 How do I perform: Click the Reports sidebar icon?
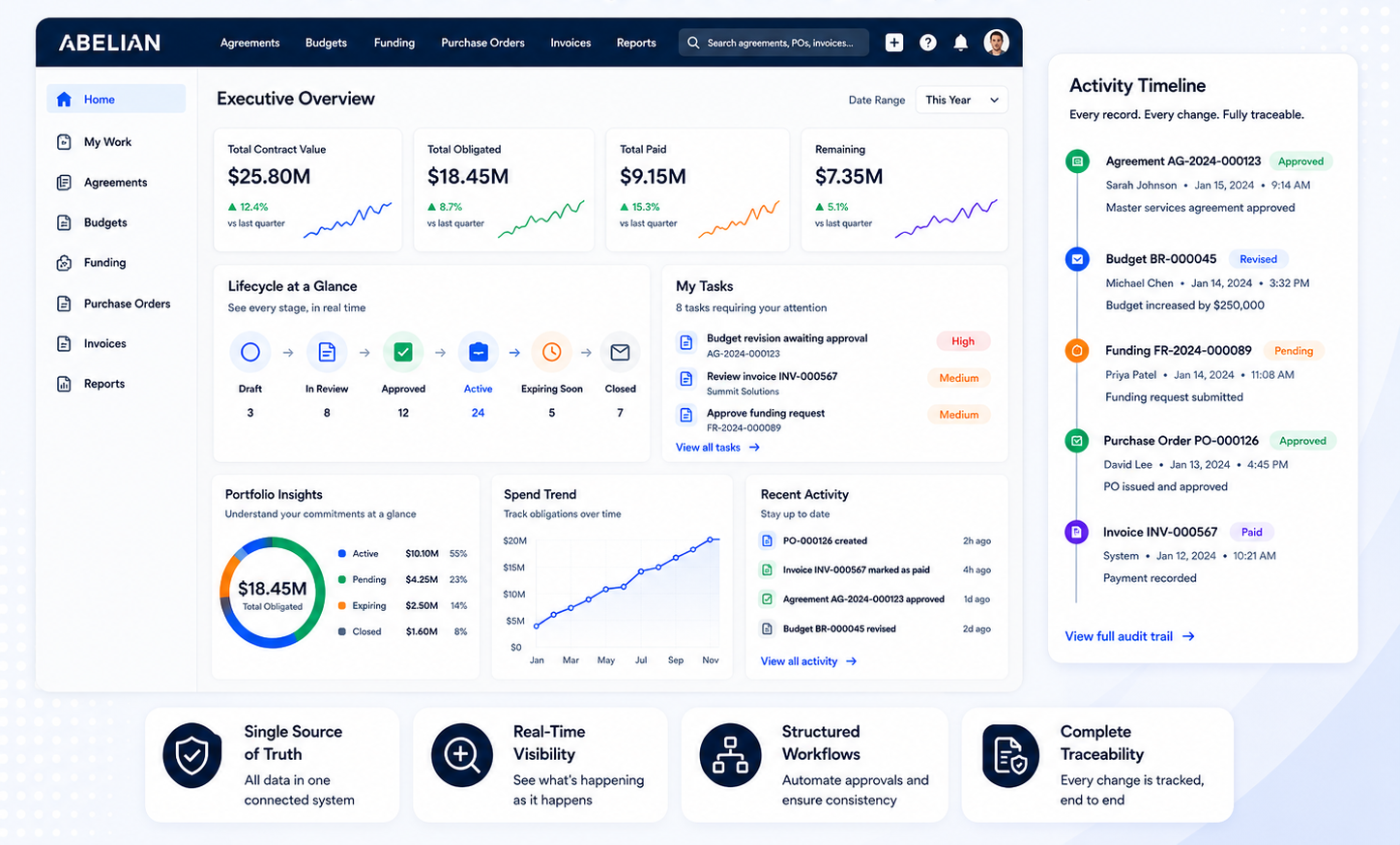click(x=64, y=384)
